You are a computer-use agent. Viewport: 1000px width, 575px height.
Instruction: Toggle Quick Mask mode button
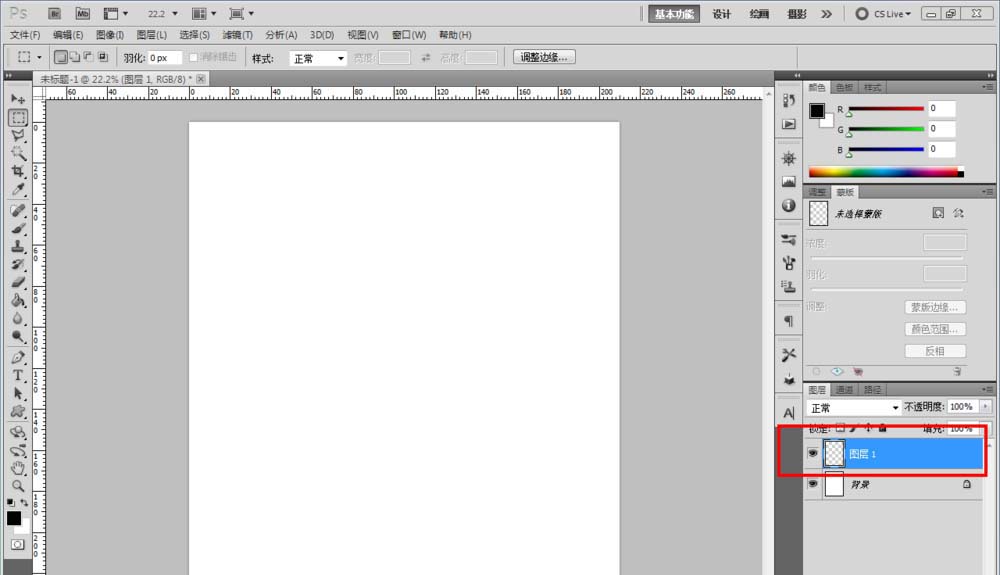(x=18, y=544)
